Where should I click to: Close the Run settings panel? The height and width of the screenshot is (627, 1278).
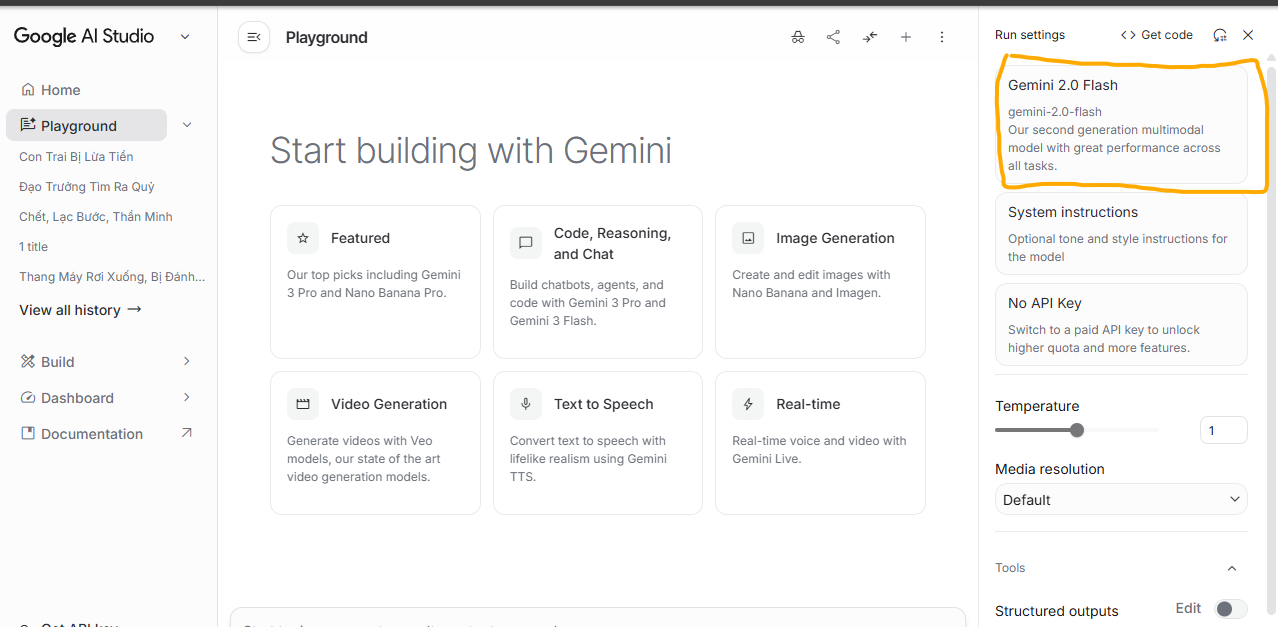pyautogui.click(x=1248, y=35)
